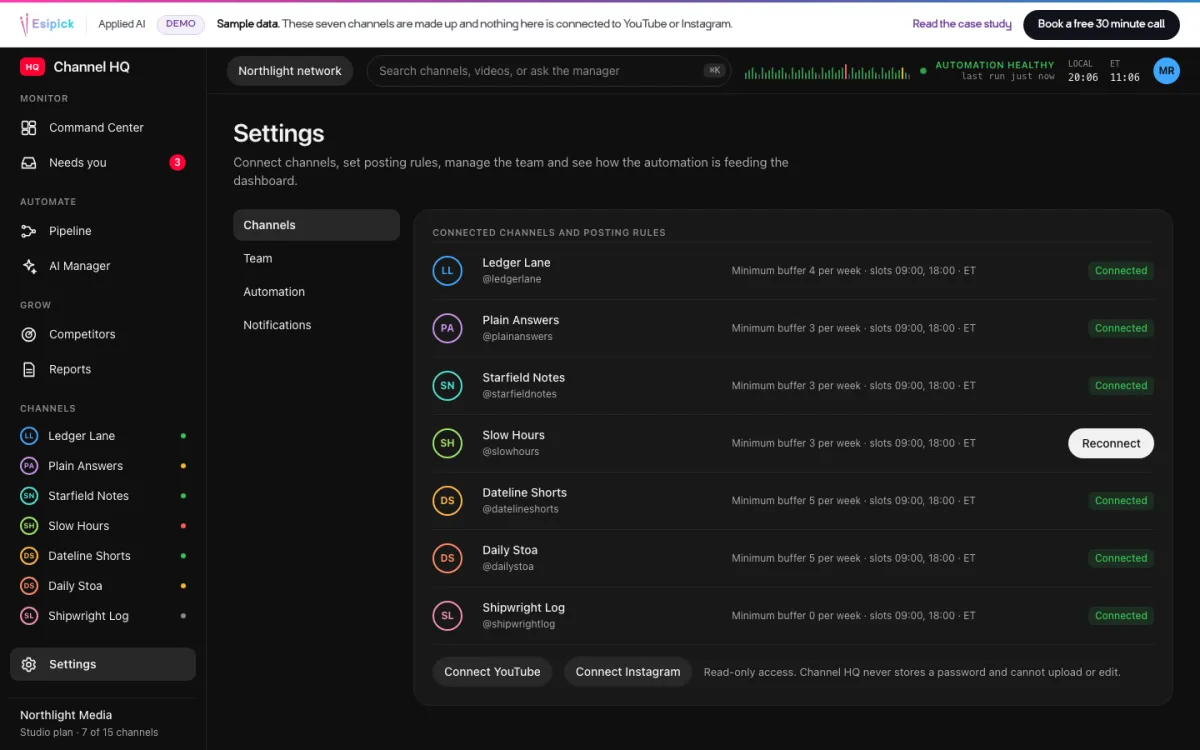Click AUTOMATION HEALTHY status text

(995, 65)
